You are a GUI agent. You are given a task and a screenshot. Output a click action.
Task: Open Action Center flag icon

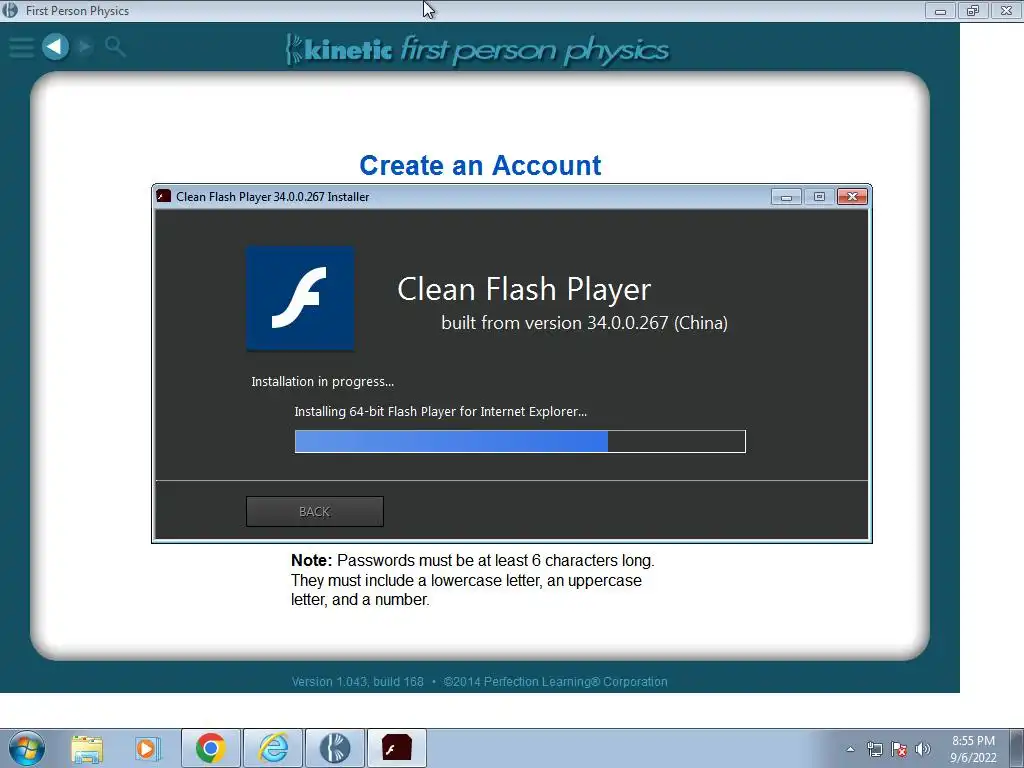coord(899,749)
